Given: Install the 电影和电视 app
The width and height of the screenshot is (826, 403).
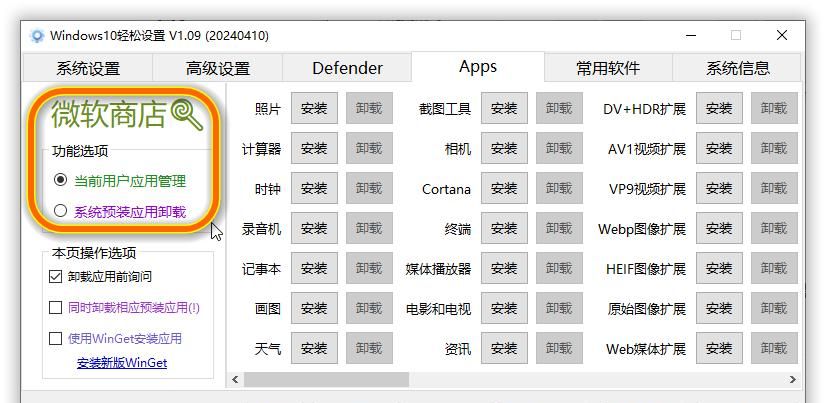Looking at the screenshot, I should 504,309.
